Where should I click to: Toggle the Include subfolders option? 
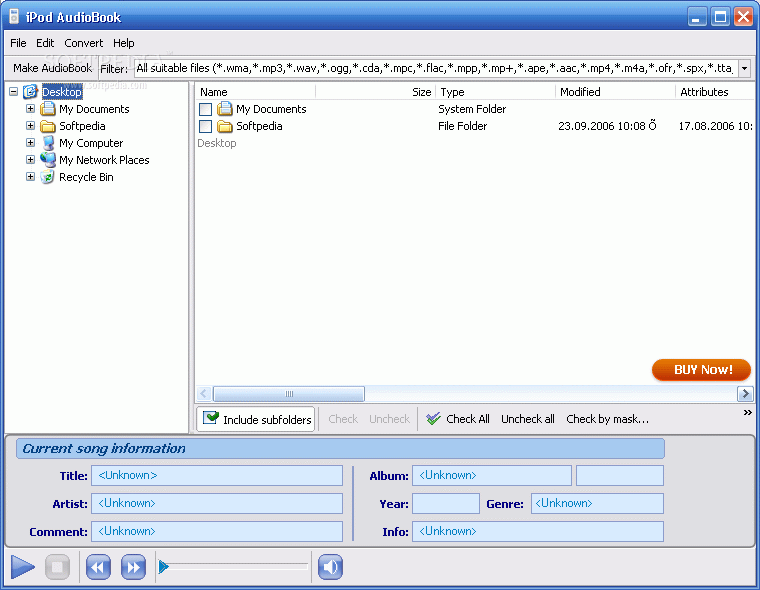[256, 419]
